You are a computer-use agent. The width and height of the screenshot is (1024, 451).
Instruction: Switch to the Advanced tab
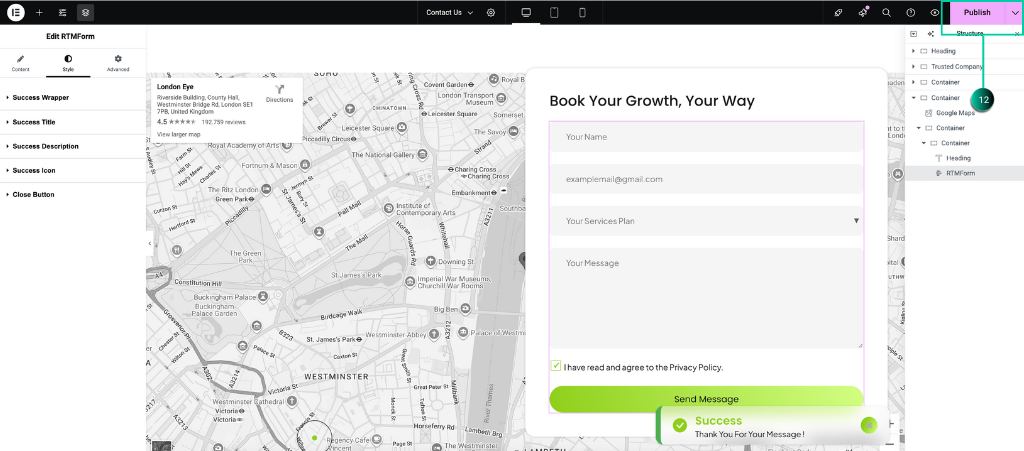(118, 64)
